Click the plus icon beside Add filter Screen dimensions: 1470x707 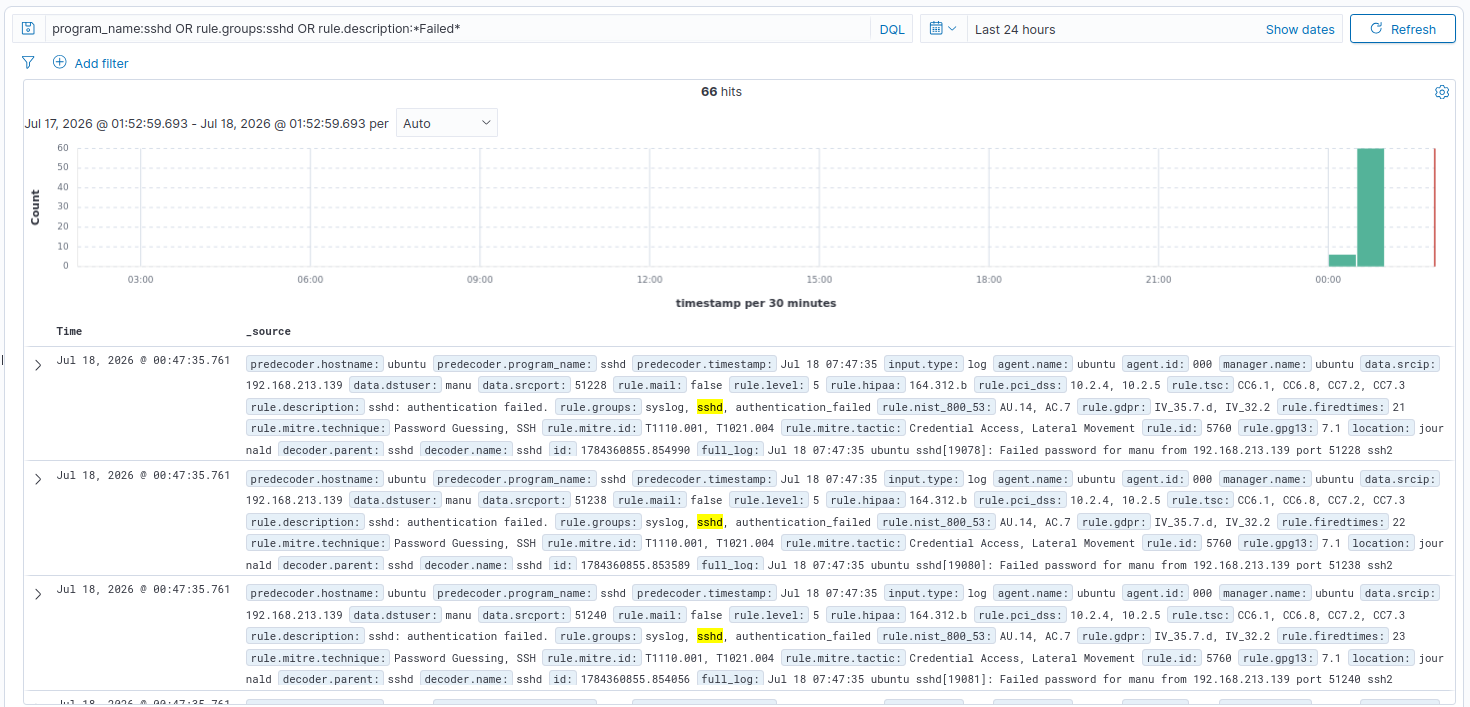(60, 62)
